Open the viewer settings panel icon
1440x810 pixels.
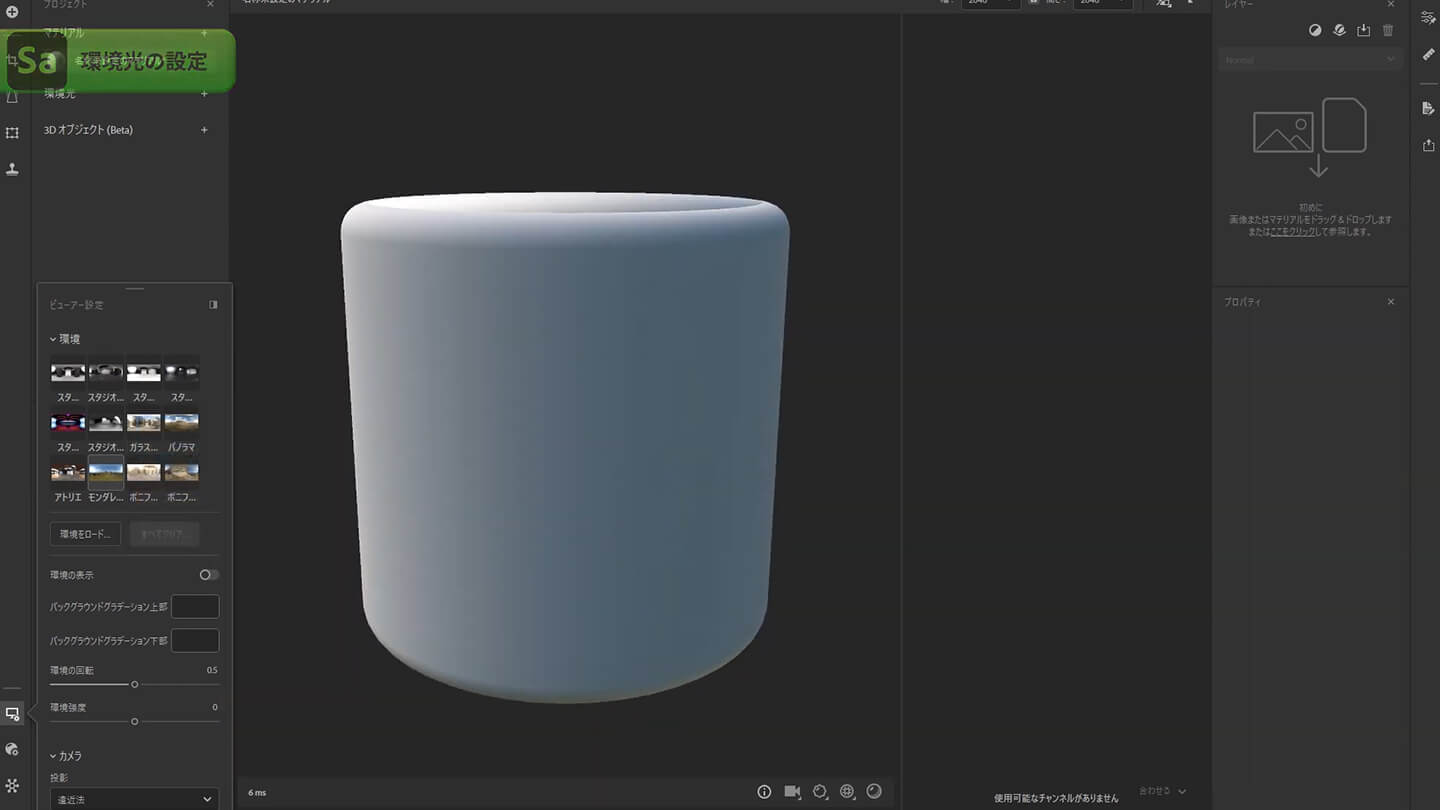12,714
